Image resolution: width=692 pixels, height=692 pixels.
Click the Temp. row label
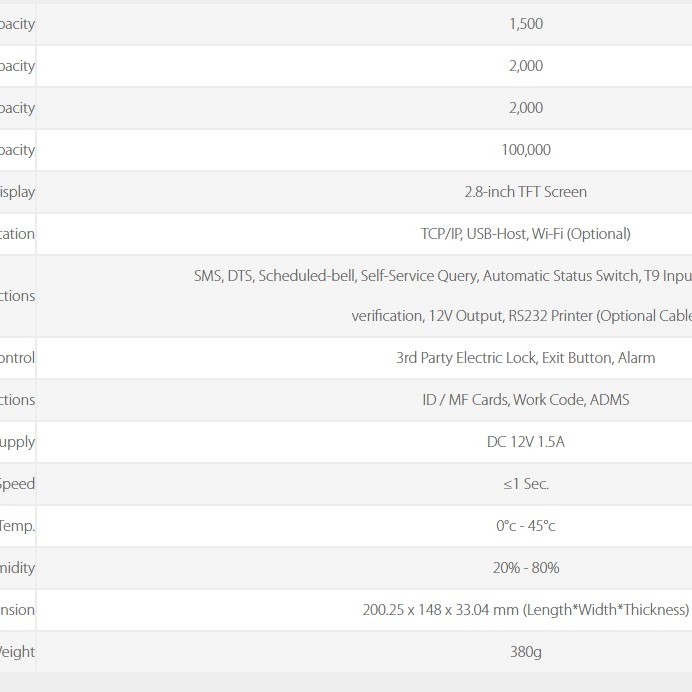click(17, 526)
